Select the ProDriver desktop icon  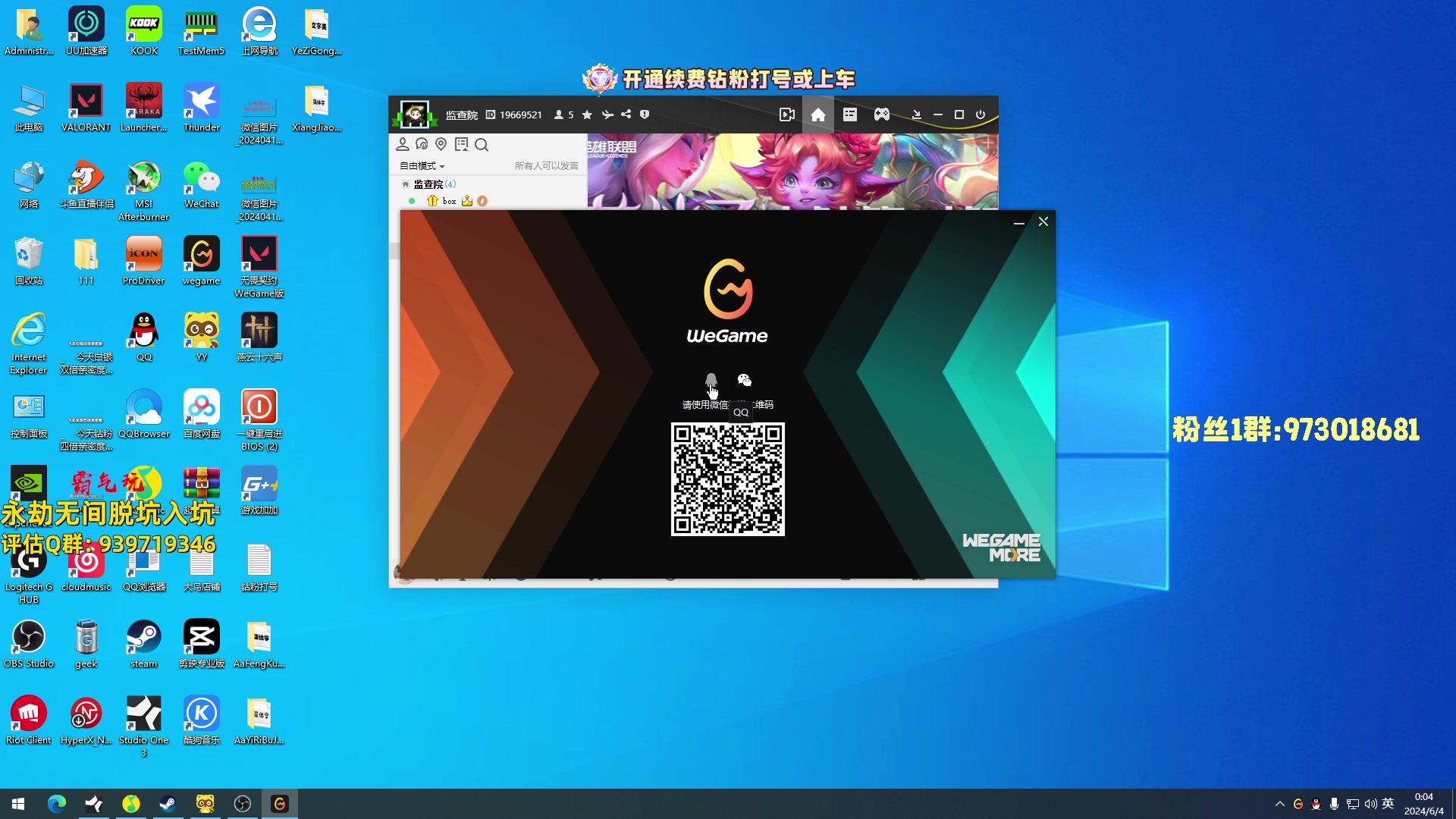(x=144, y=260)
